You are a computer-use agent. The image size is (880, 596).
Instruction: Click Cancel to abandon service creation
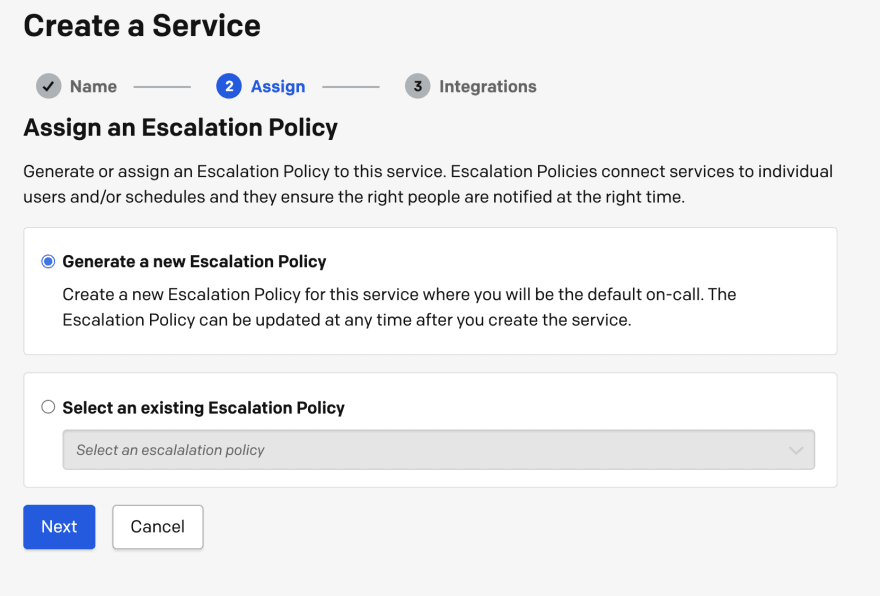(157, 526)
